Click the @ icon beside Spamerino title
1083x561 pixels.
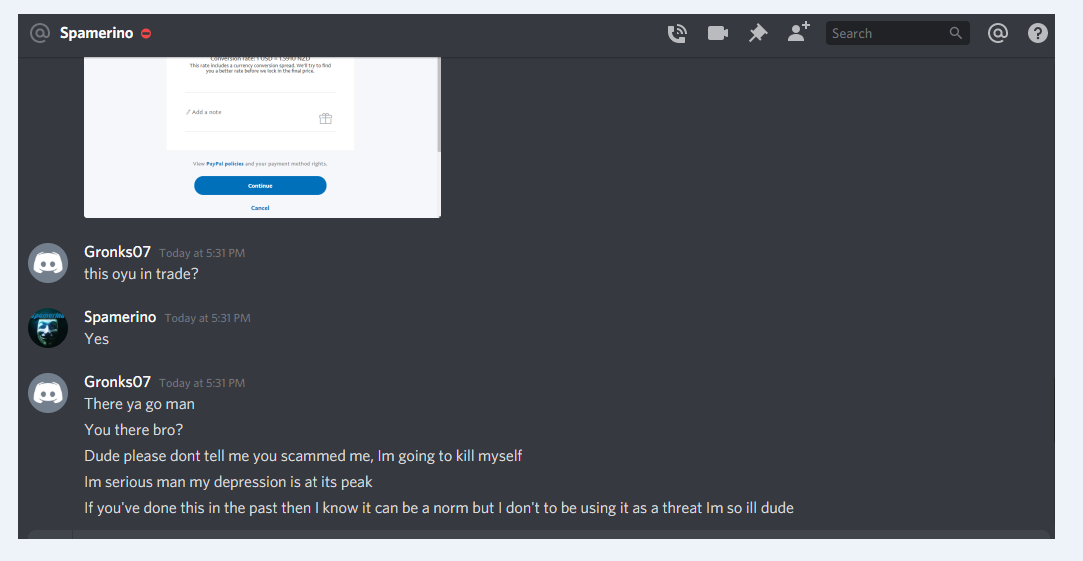(40, 33)
